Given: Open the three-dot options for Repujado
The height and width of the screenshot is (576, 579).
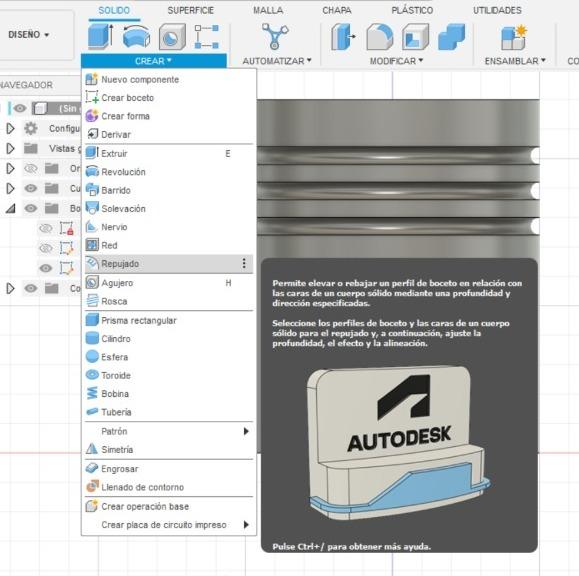Looking at the screenshot, I should [x=244, y=263].
